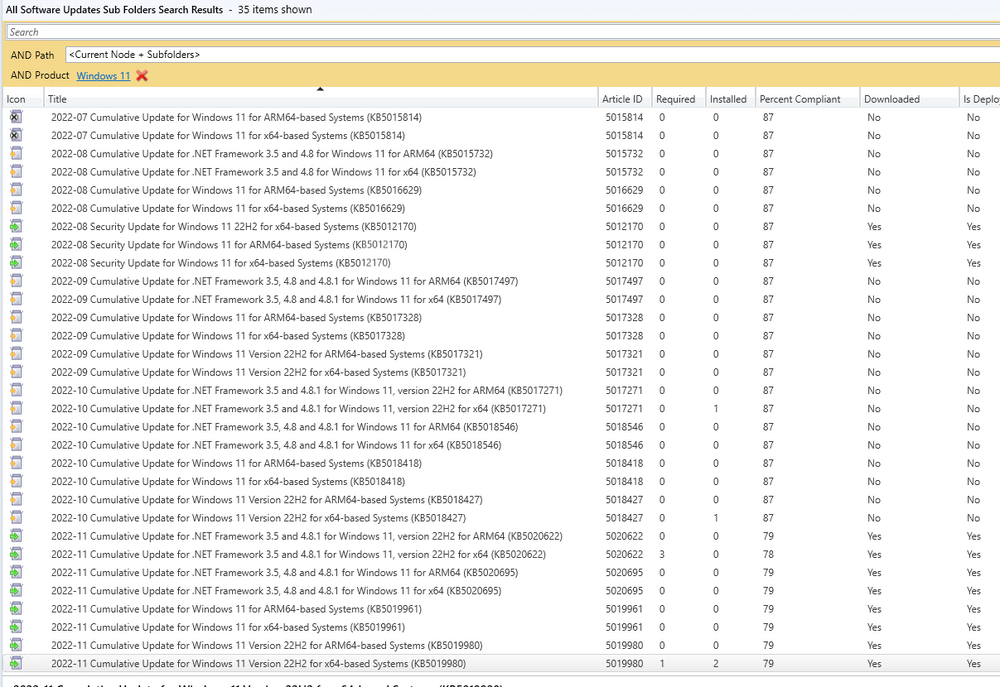Sort by the Title column header
This screenshot has width=1000, height=687.
pyautogui.click(x=321, y=99)
